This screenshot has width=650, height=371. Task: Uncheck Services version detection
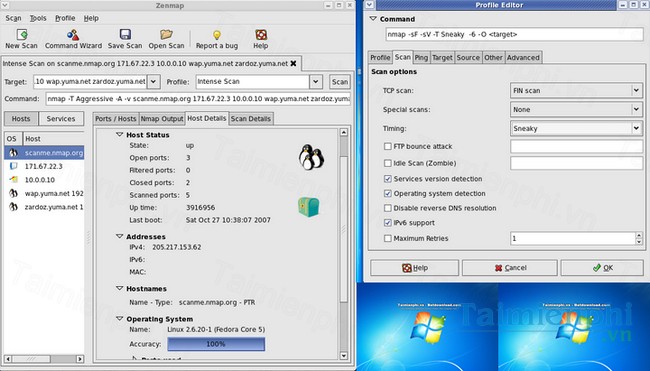click(x=388, y=179)
